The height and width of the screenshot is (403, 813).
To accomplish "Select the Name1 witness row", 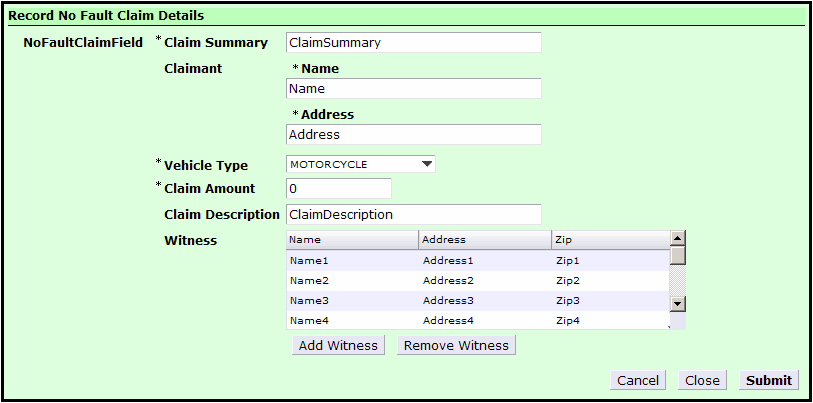I will point(478,261).
